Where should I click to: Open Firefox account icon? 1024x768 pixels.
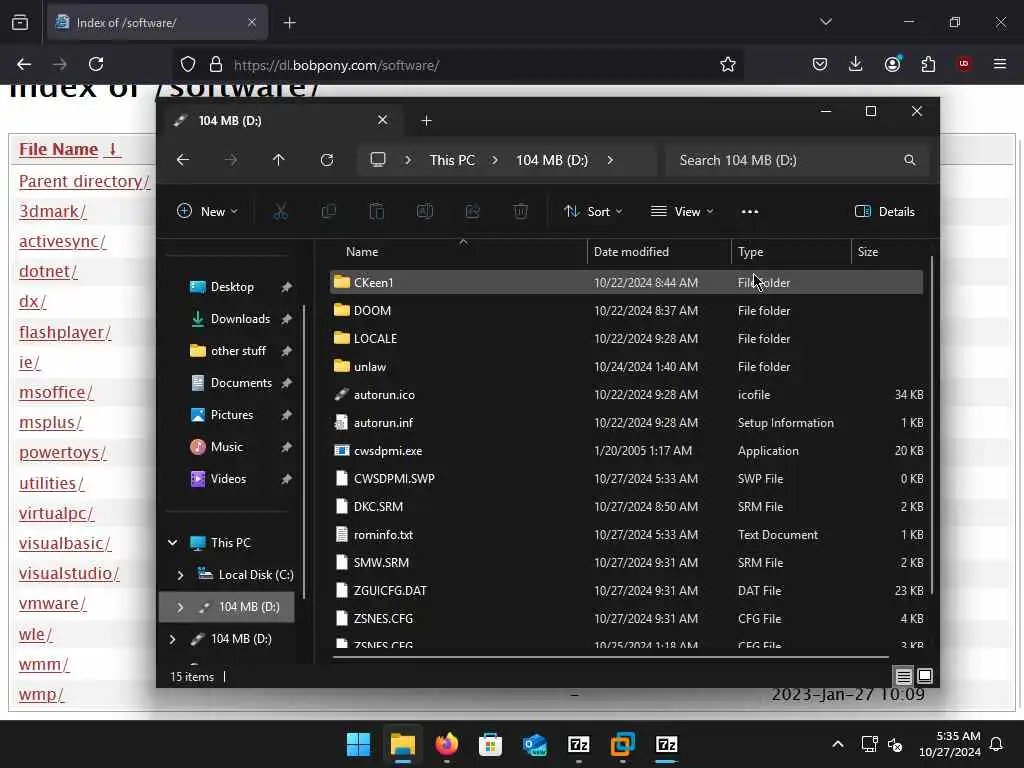pos(892,64)
